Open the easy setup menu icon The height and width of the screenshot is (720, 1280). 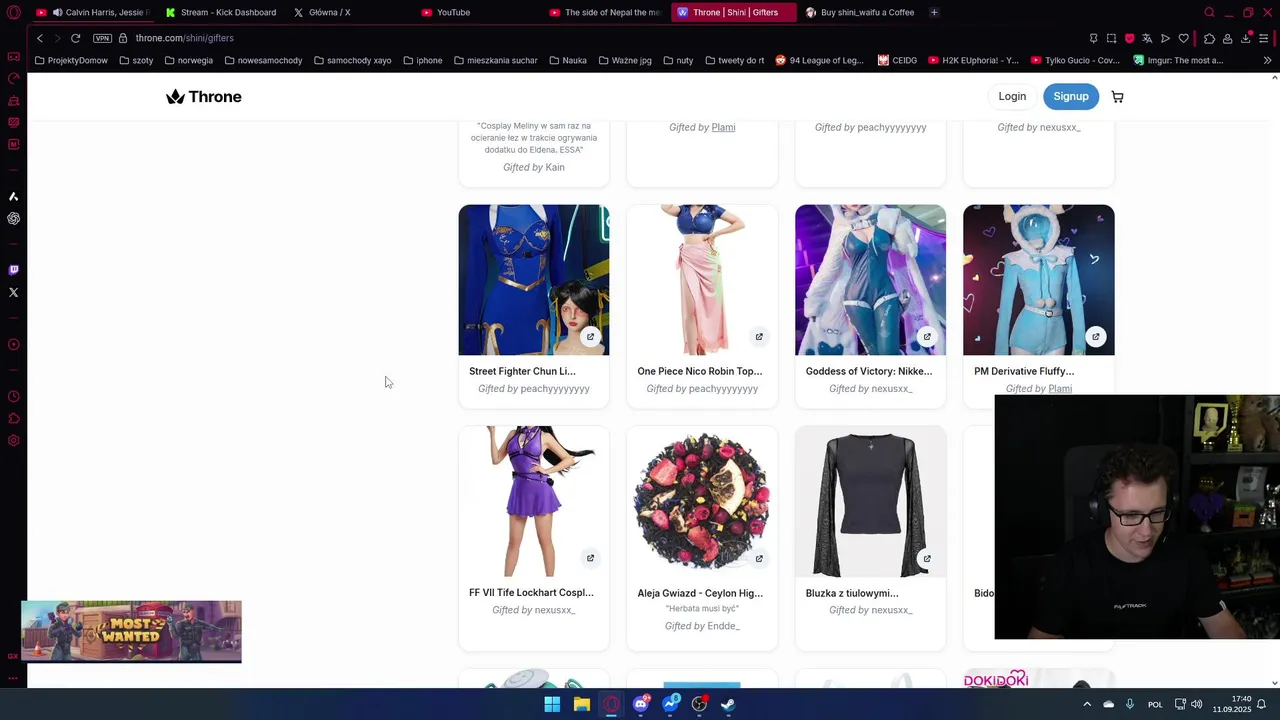[1264, 38]
